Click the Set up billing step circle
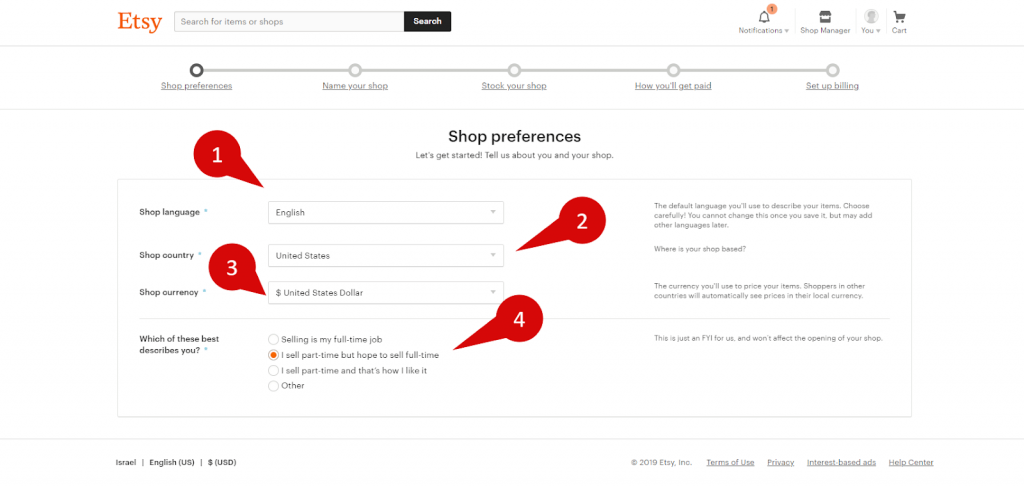Viewport: 1024px width, 486px height. click(832, 70)
